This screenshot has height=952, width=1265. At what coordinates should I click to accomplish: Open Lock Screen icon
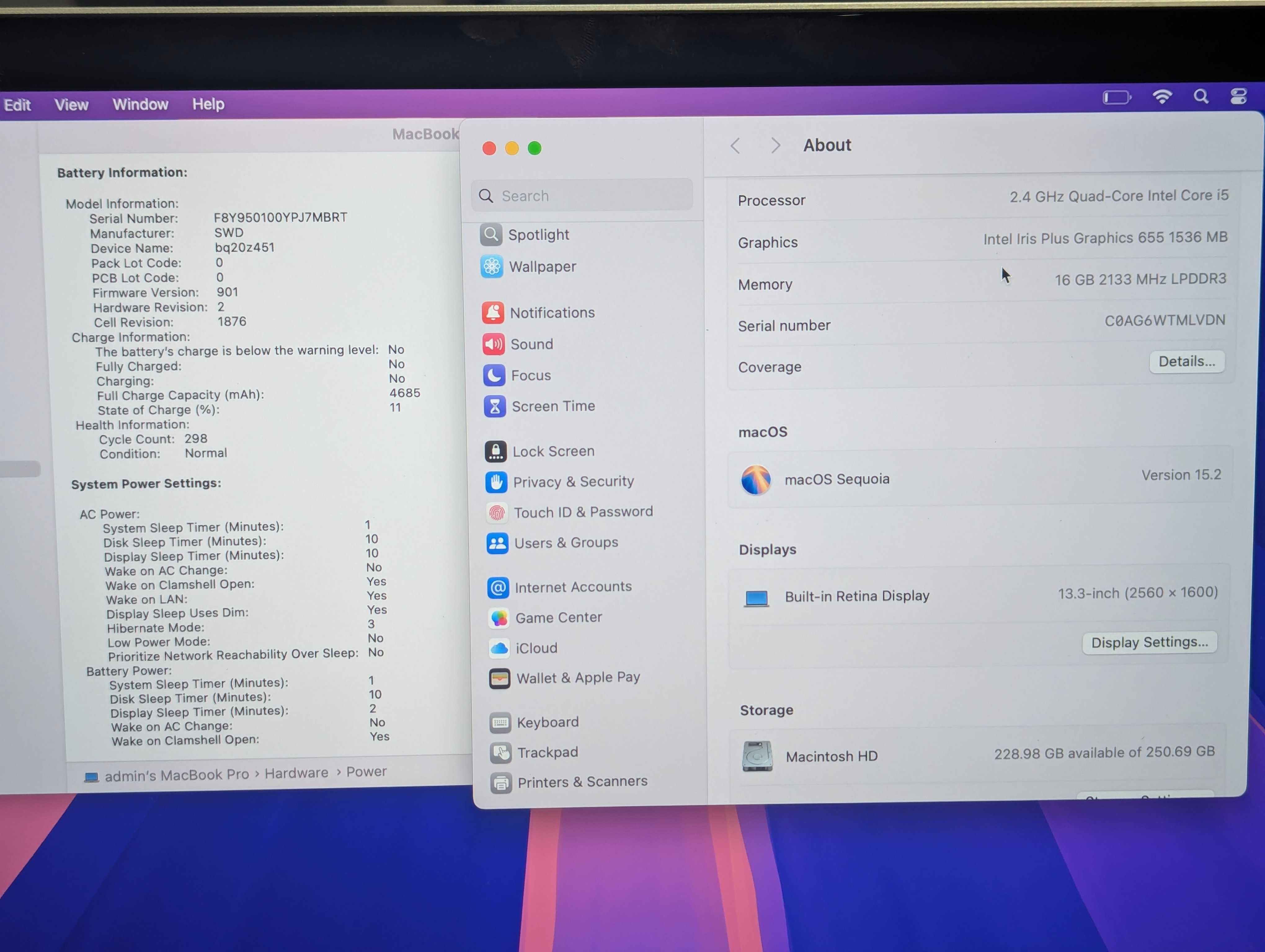click(496, 452)
